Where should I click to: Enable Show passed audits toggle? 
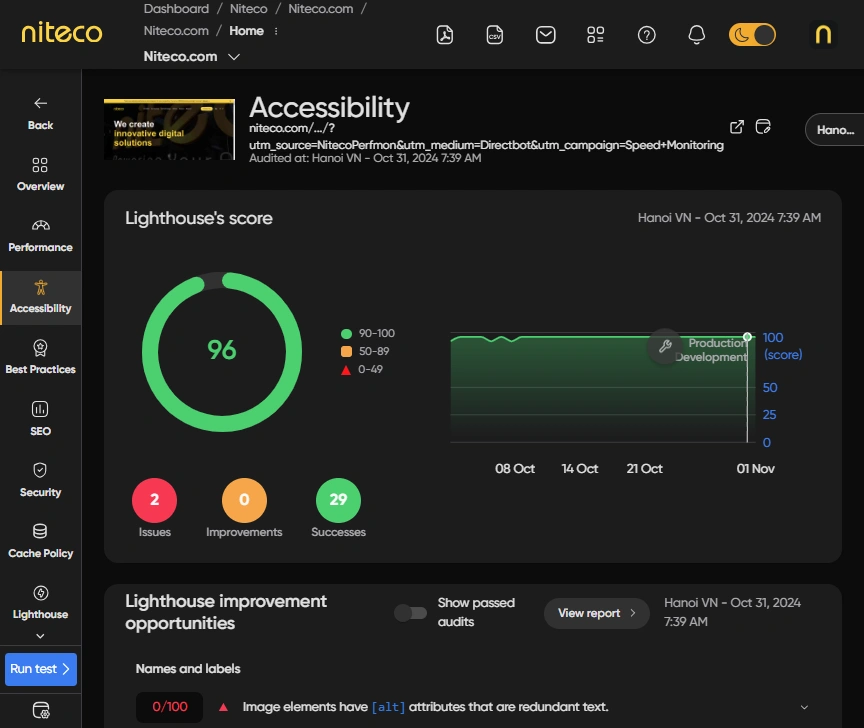[x=411, y=613]
